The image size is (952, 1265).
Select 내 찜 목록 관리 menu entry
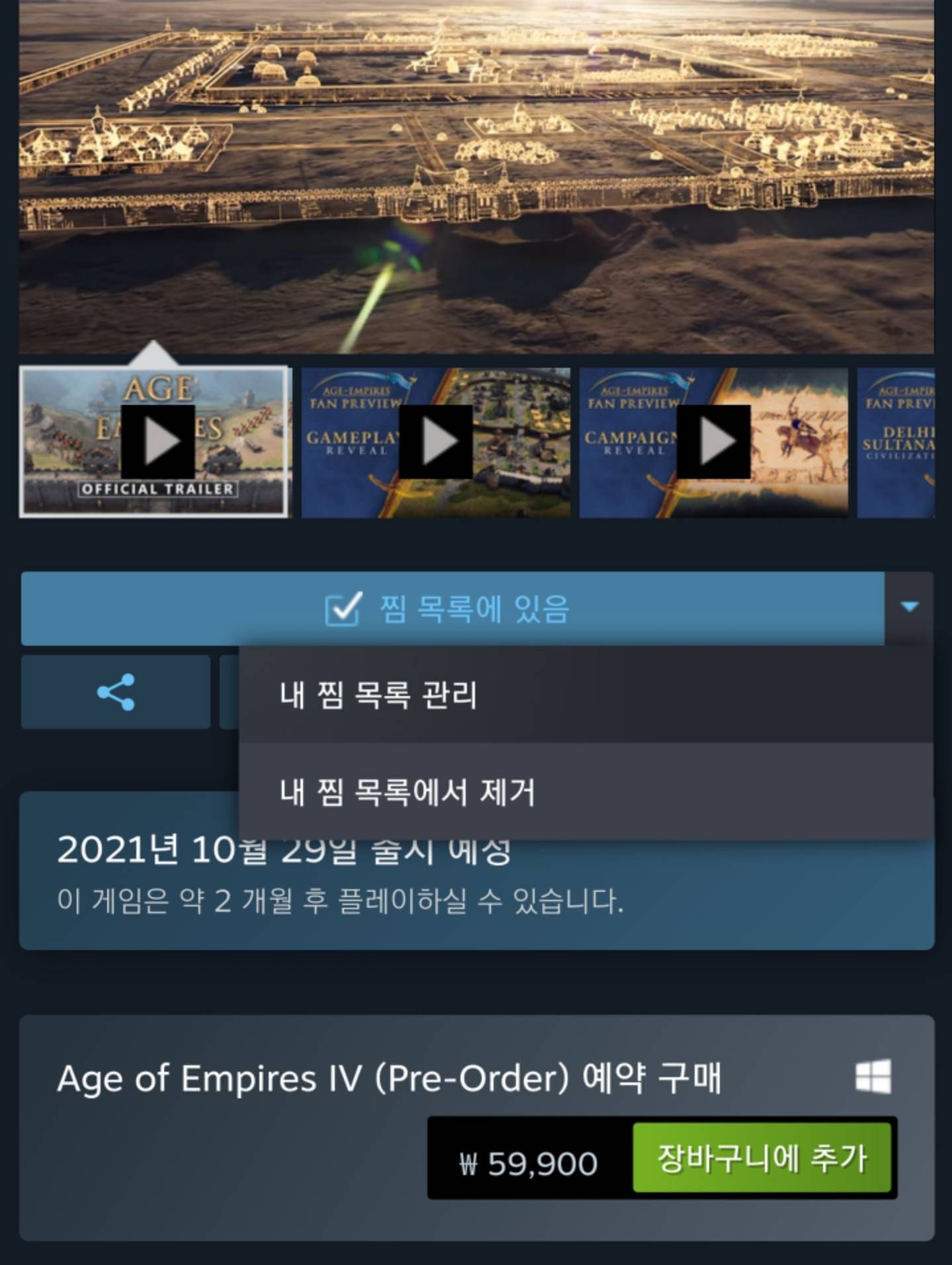(x=586, y=695)
